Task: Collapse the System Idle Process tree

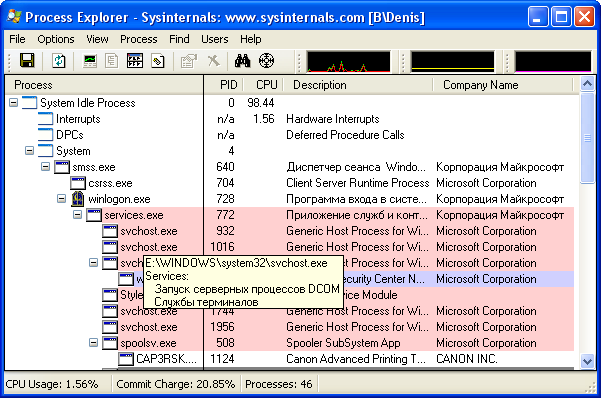Action: 13,103
